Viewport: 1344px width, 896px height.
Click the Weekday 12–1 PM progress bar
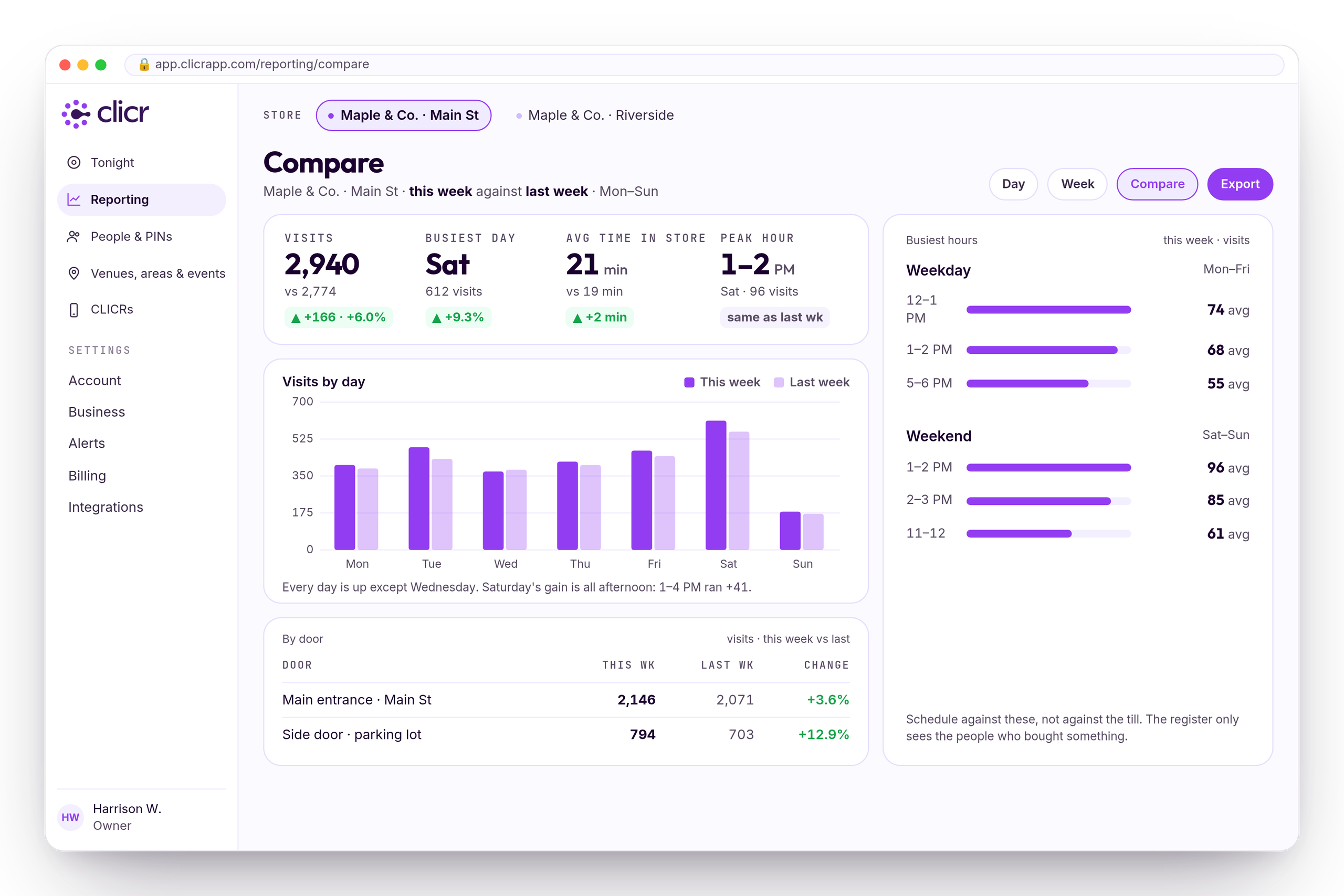point(1048,310)
